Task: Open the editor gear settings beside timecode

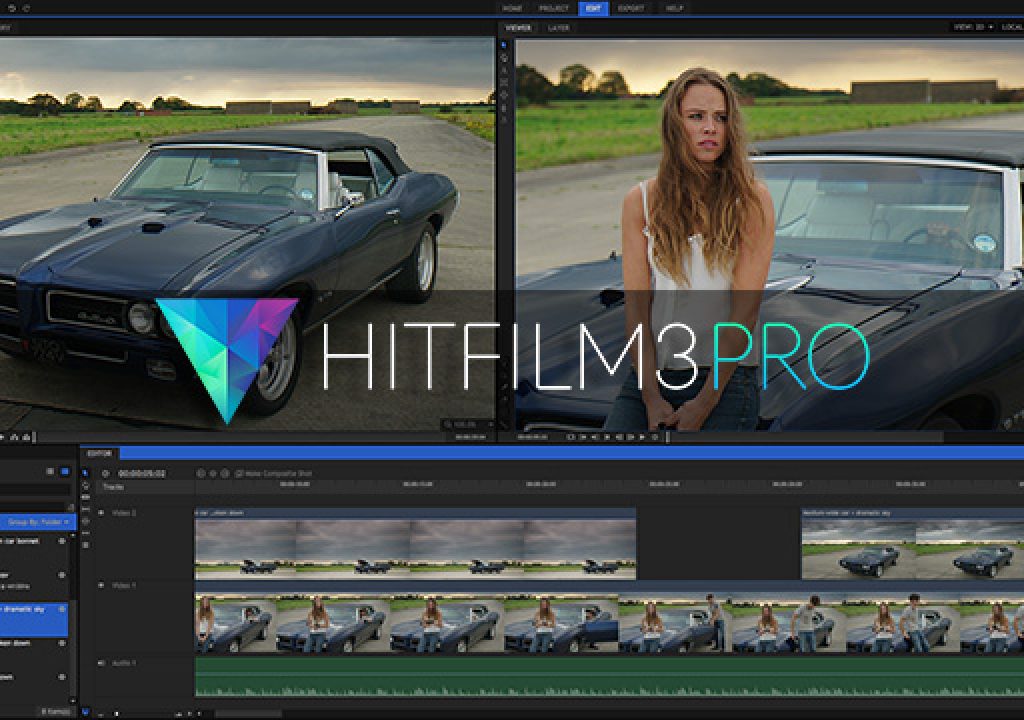Action: point(106,473)
